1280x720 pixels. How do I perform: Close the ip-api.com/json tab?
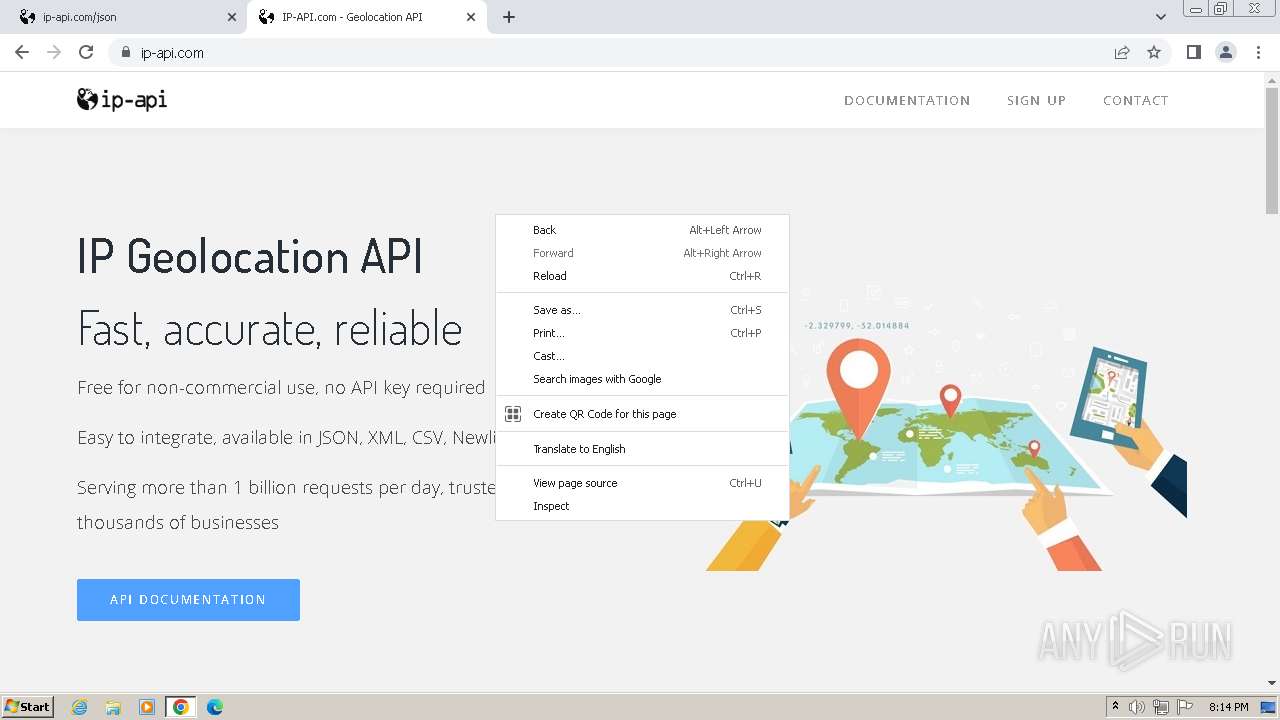coord(232,17)
